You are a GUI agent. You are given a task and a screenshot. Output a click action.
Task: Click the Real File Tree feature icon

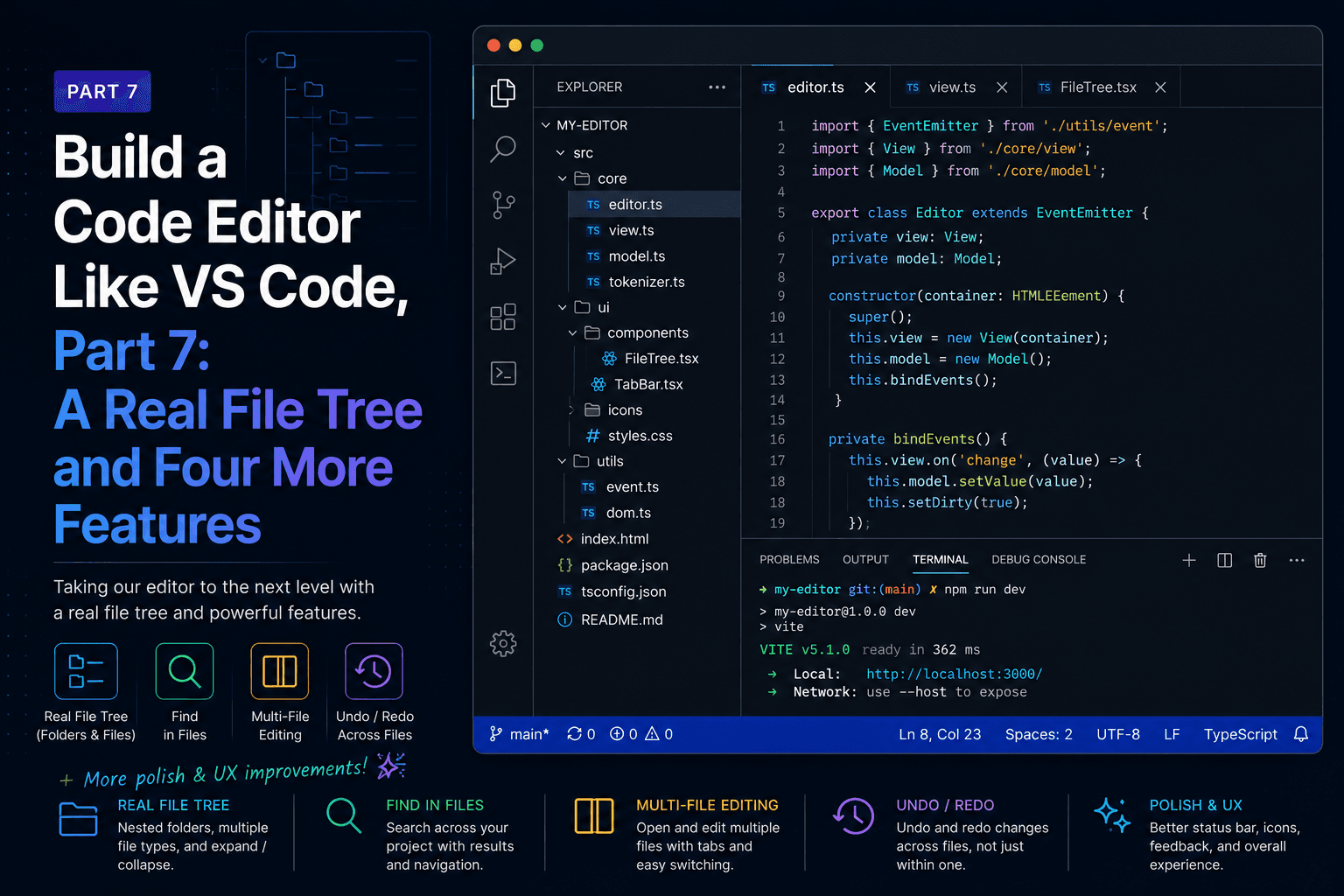(86, 671)
